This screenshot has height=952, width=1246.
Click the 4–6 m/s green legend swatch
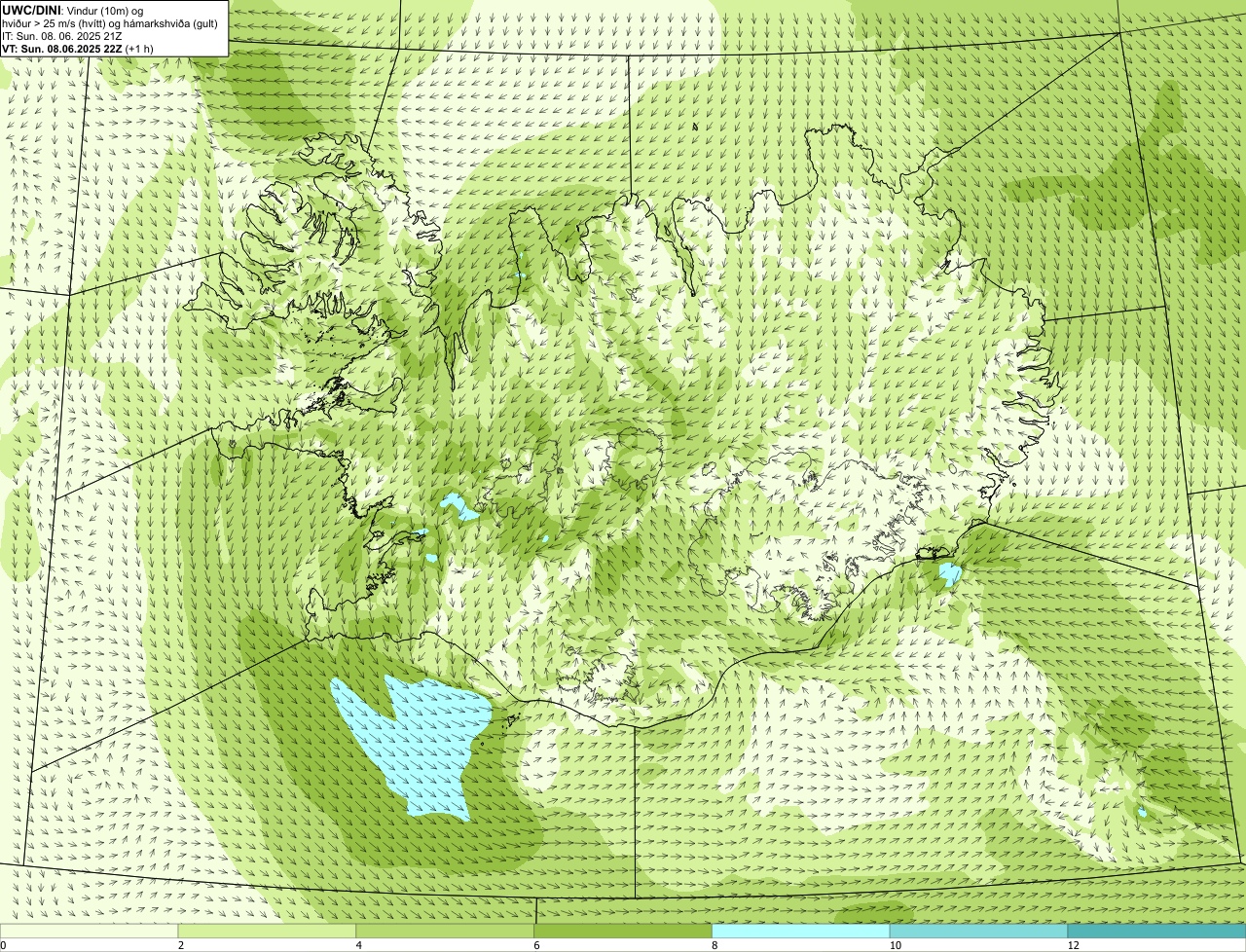tap(447, 931)
